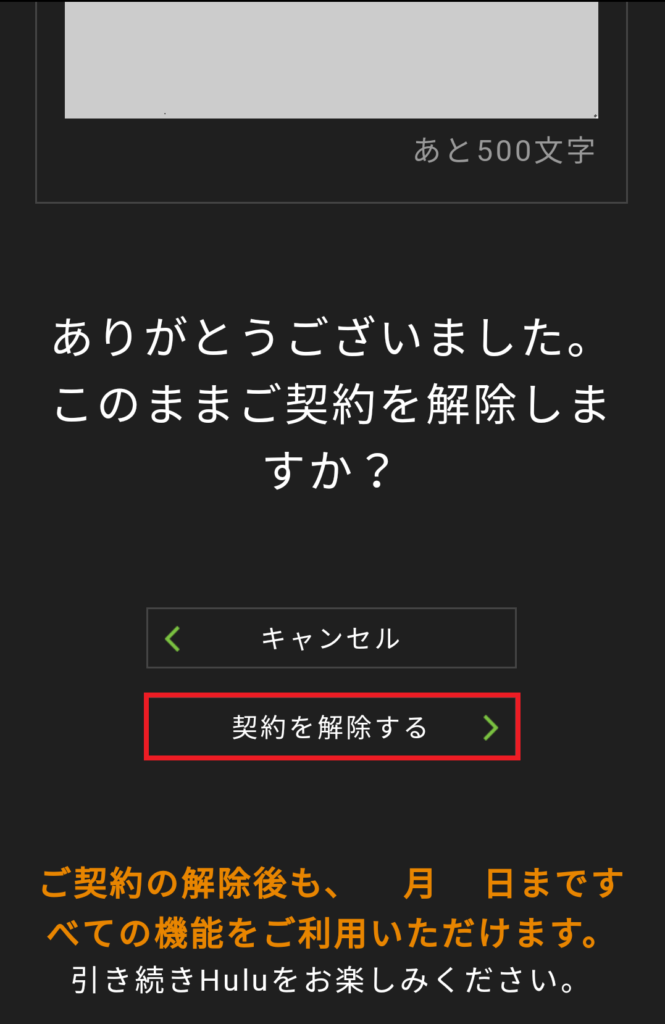Click the 契約を解除する label text

(x=330, y=728)
